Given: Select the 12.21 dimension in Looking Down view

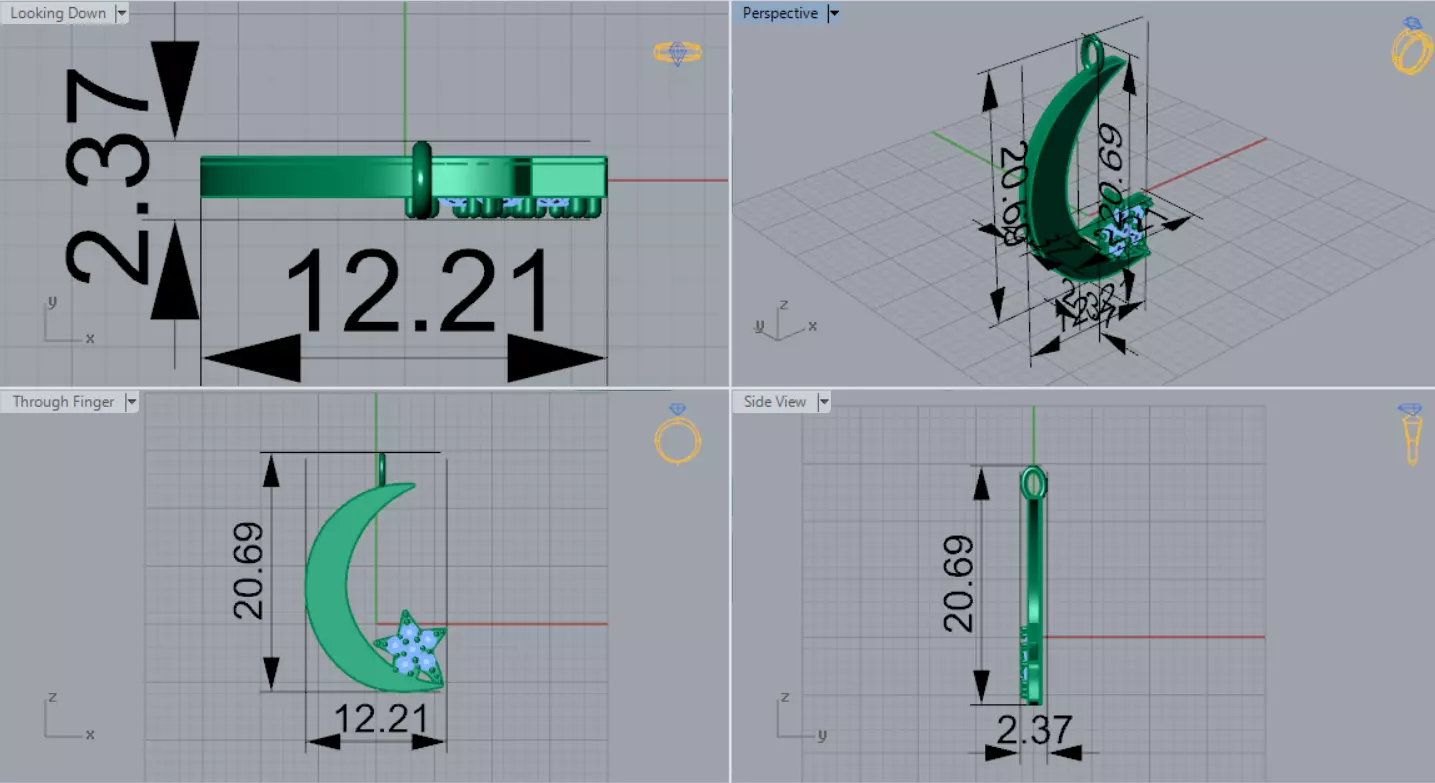Looking at the screenshot, I should pos(419,292).
